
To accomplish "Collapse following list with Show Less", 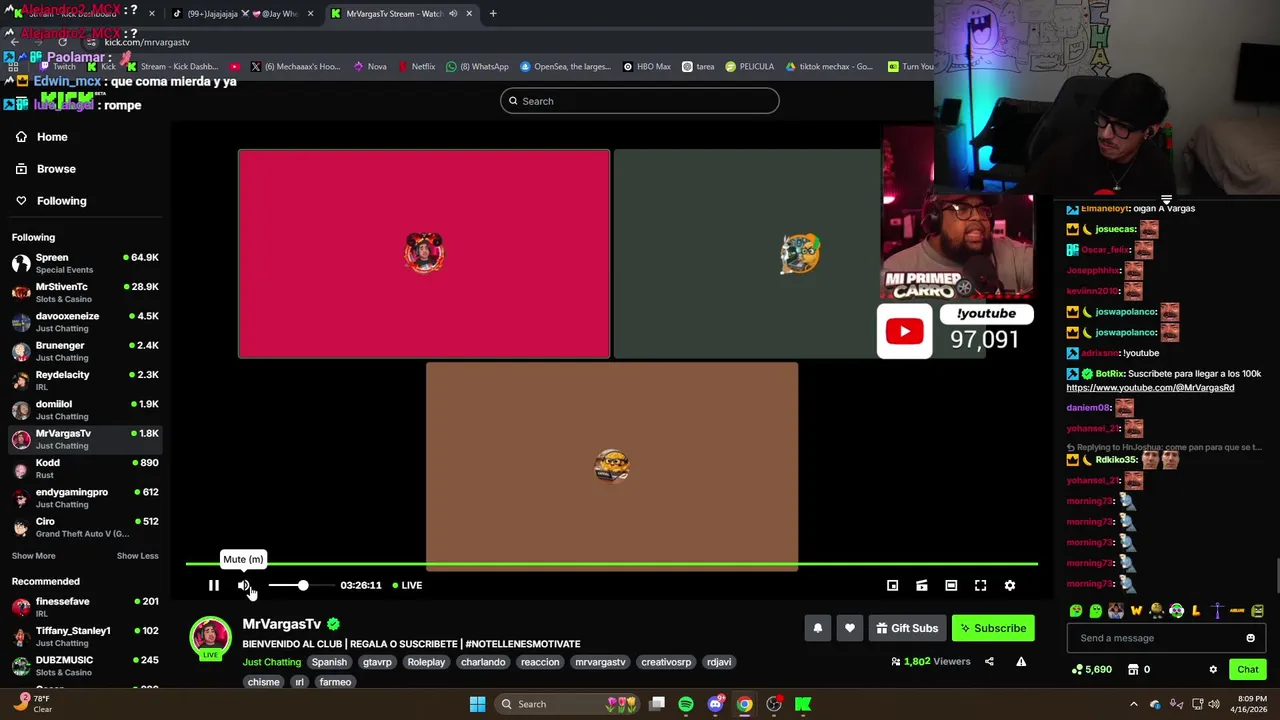I will coord(137,556).
